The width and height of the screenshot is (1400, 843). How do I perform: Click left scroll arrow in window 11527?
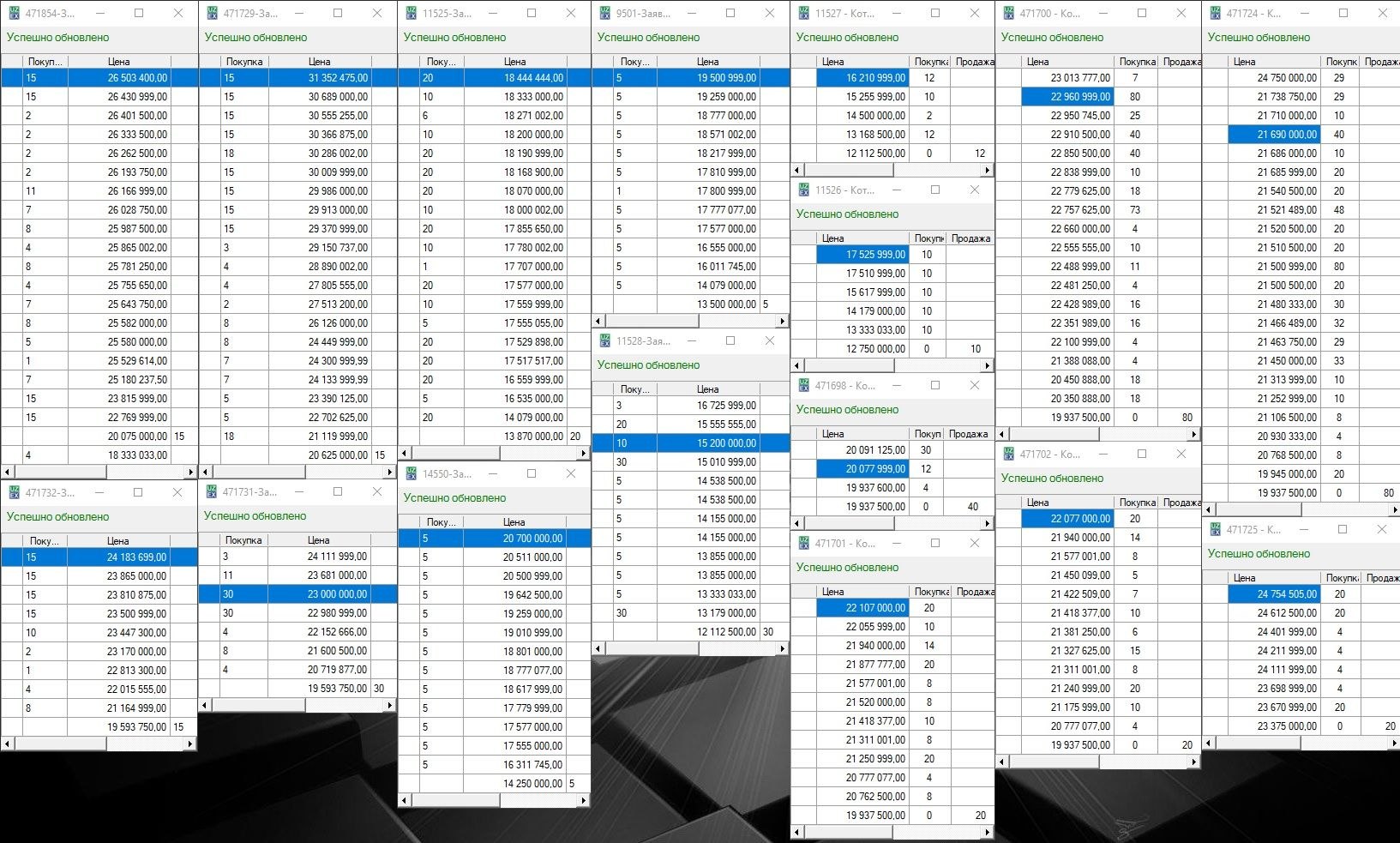pos(797,170)
